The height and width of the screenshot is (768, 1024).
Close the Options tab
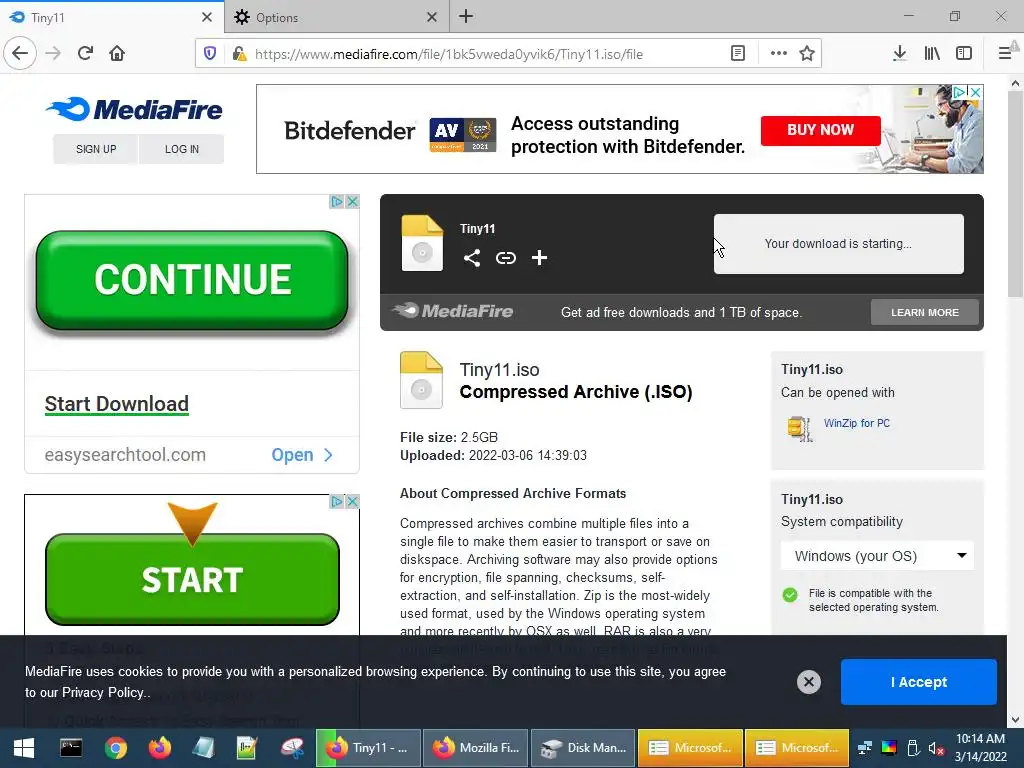click(432, 17)
